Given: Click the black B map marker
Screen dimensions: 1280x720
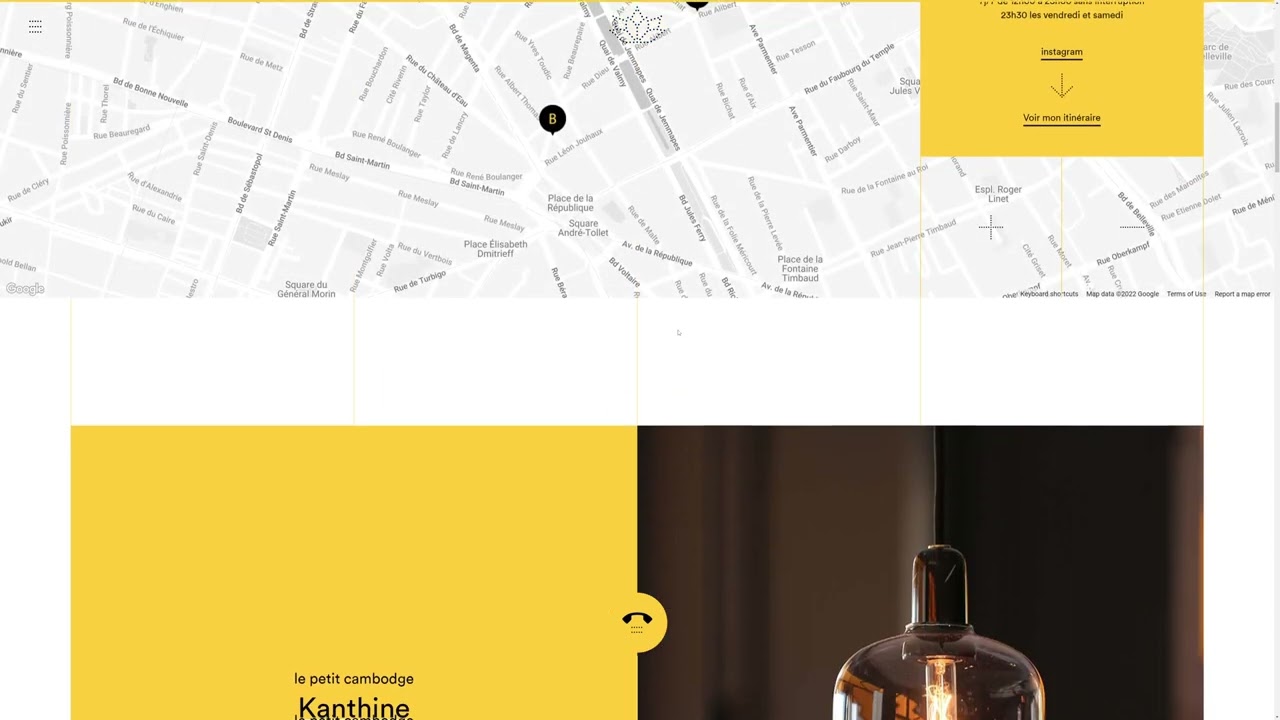Looking at the screenshot, I should click(x=552, y=120).
